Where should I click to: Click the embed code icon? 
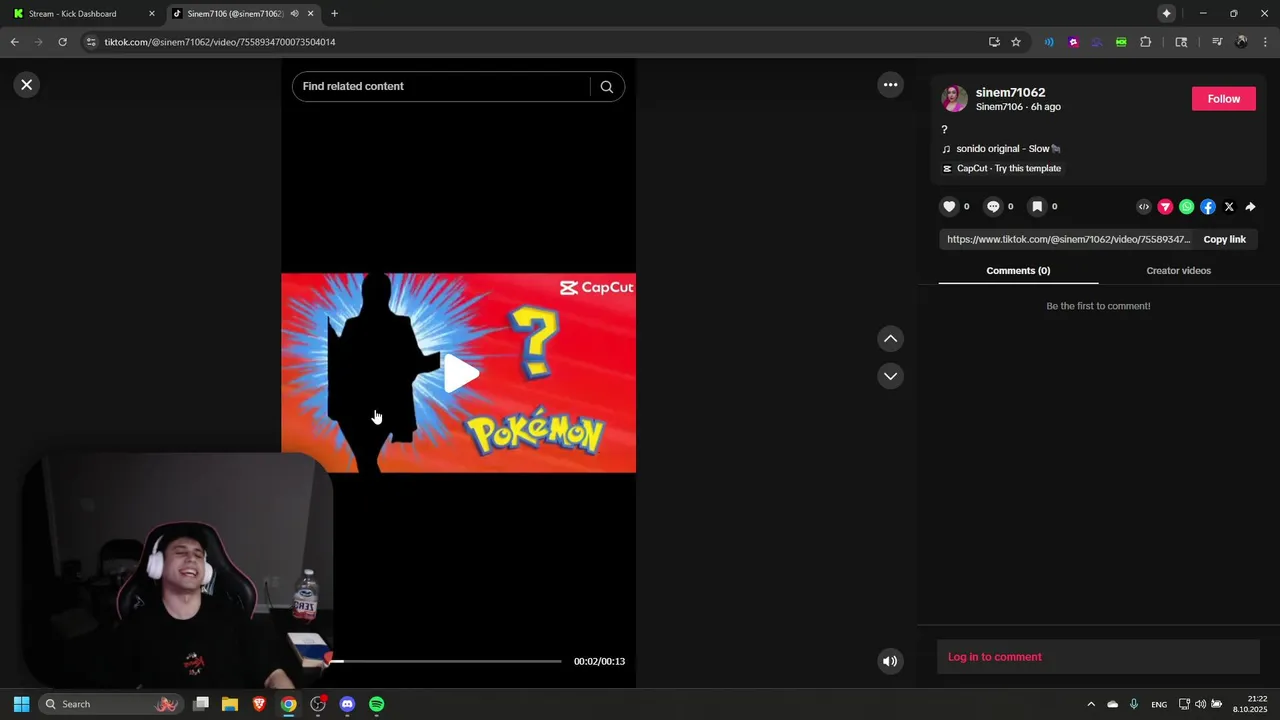(1144, 207)
